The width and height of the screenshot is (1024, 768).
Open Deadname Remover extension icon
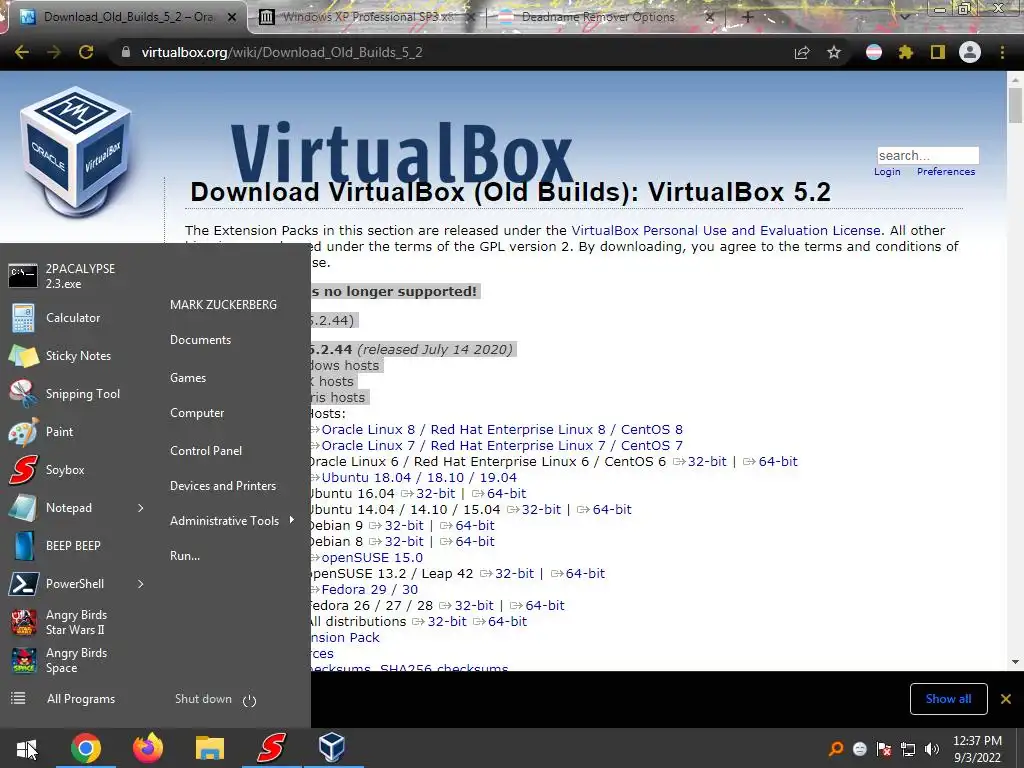(874, 52)
